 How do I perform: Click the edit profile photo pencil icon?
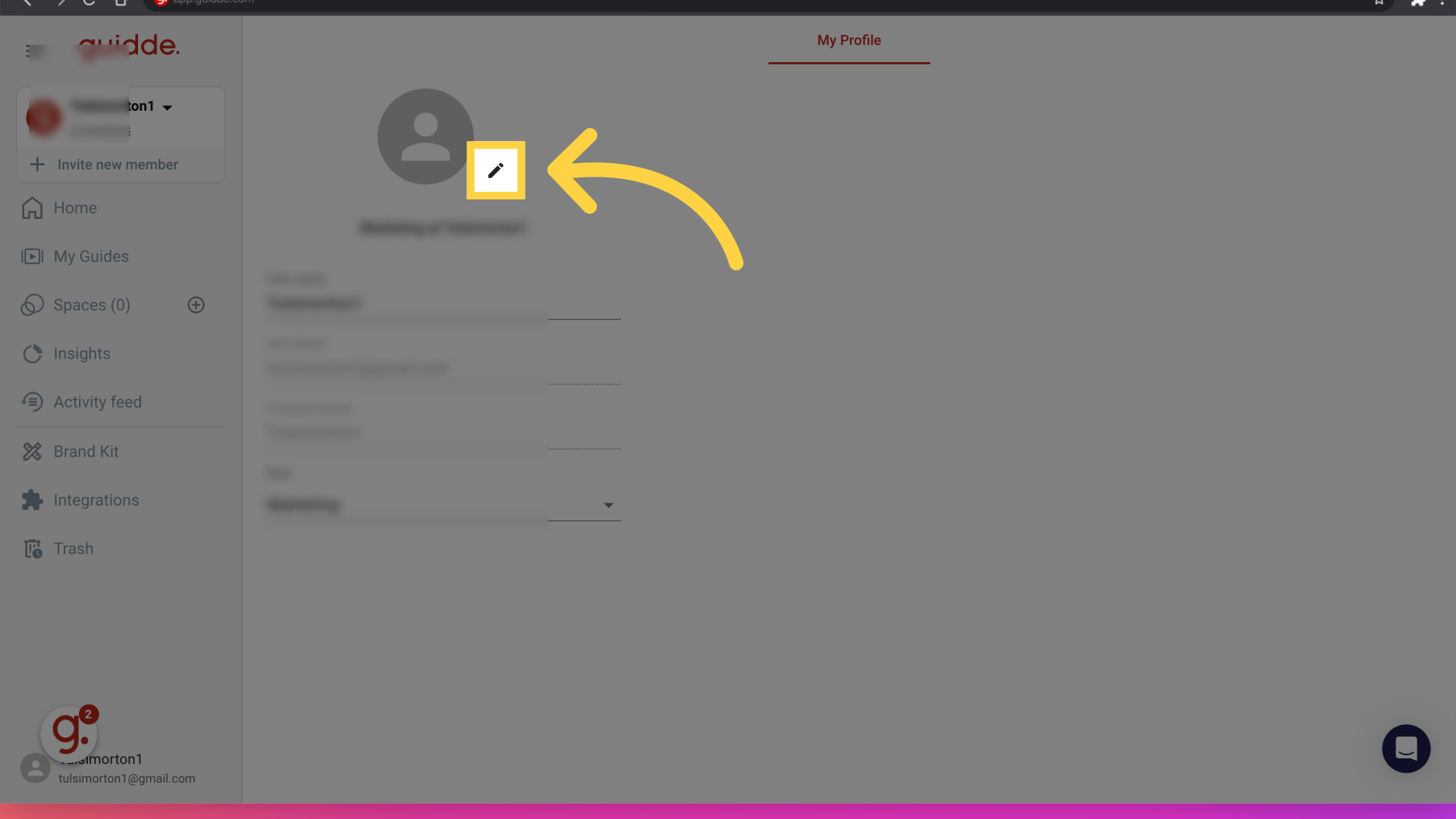click(x=495, y=170)
